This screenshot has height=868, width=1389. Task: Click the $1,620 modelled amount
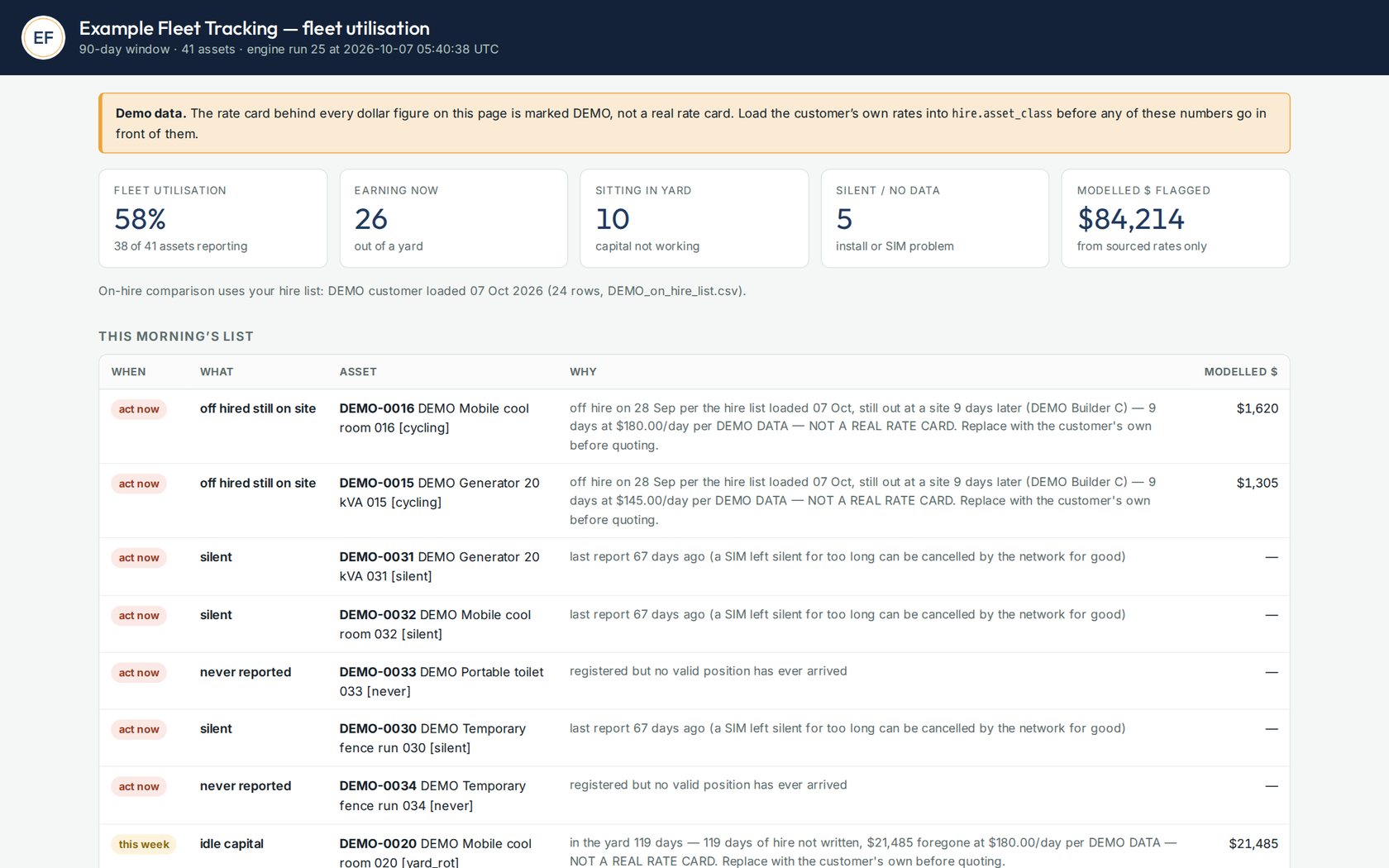click(1257, 408)
